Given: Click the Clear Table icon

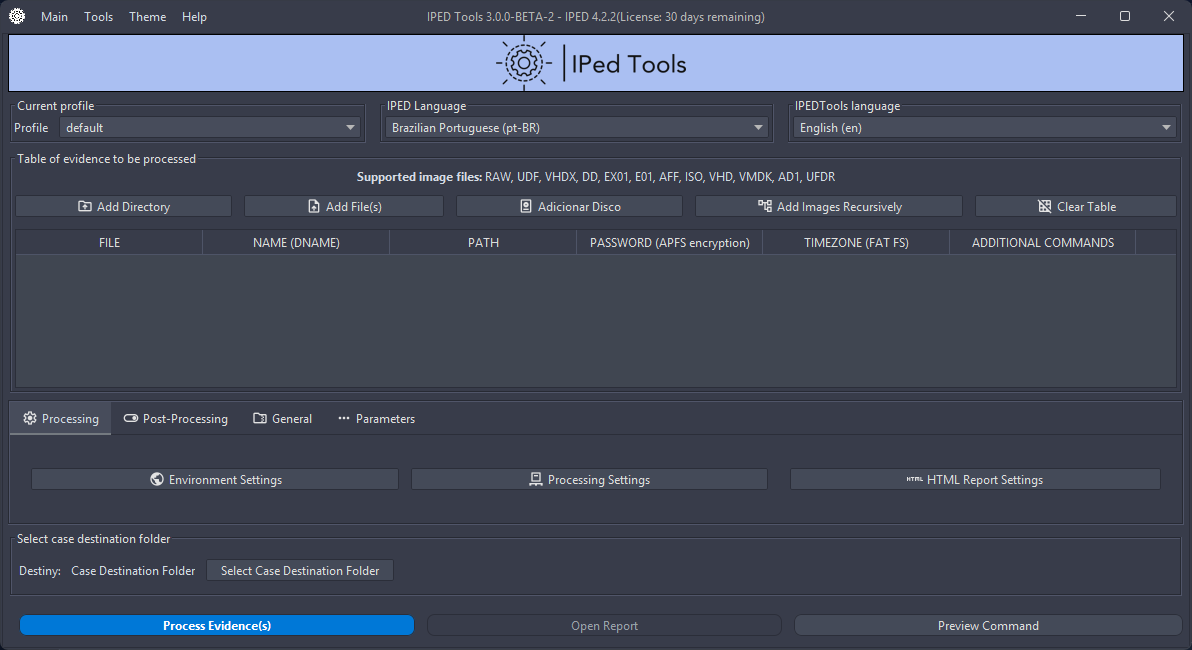Looking at the screenshot, I should pos(1045,207).
